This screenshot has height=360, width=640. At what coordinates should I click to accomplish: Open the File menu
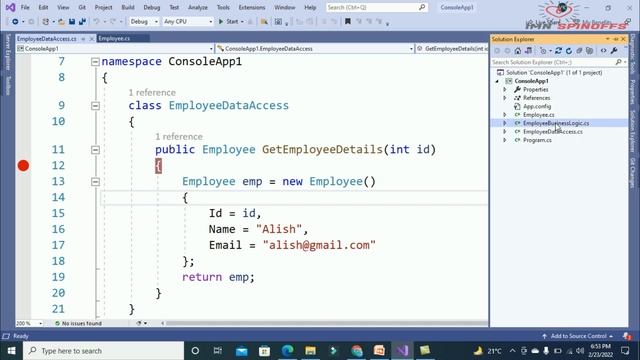coord(25,7)
